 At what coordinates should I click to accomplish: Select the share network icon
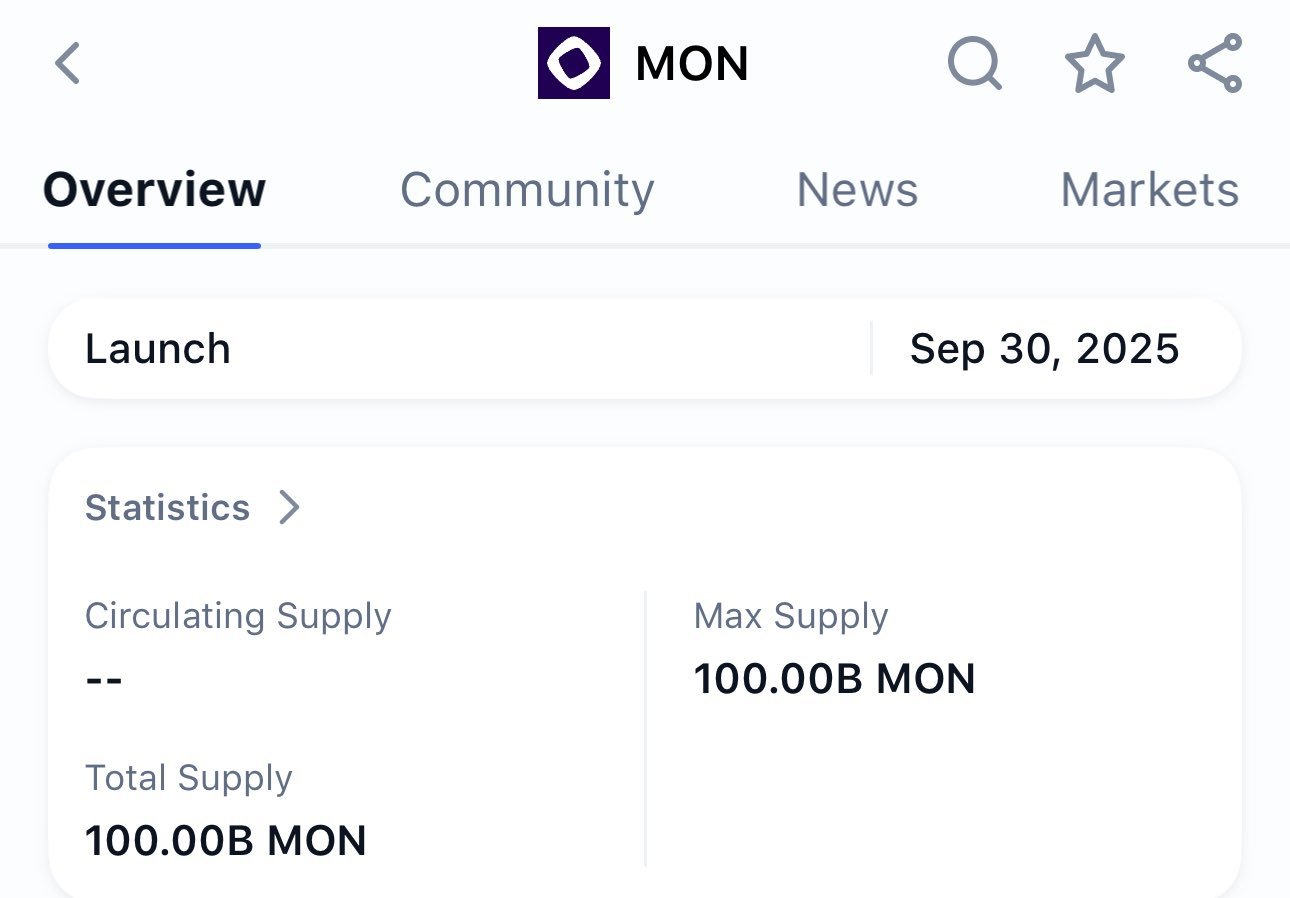tap(1215, 63)
